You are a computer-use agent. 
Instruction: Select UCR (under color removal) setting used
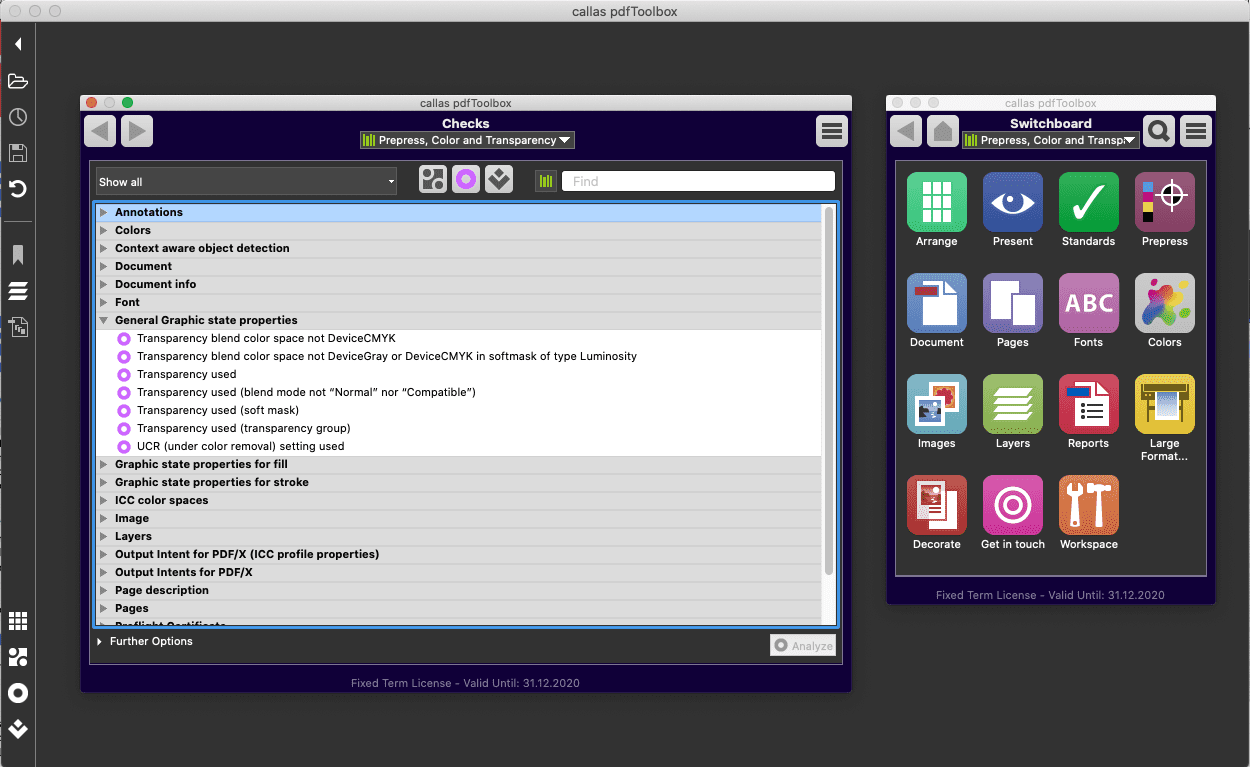point(240,446)
